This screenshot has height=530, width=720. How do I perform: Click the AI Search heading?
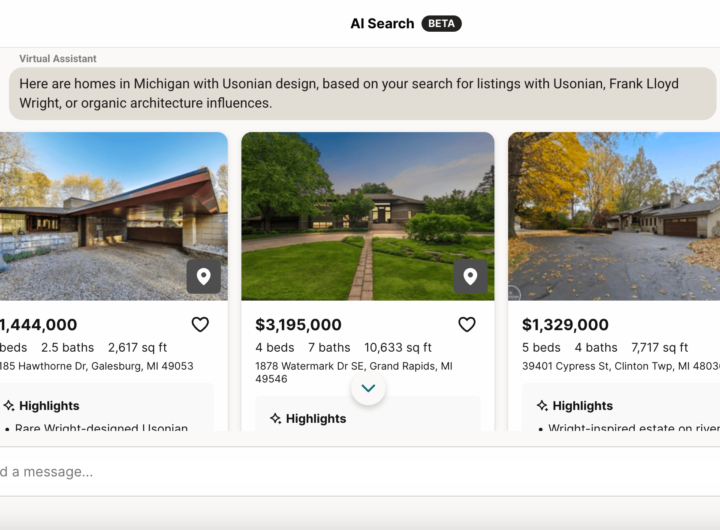pos(382,23)
